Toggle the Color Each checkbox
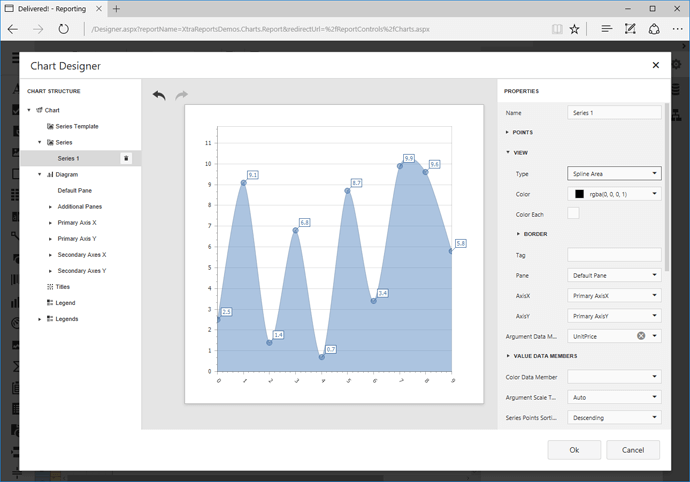690x482 pixels. pos(573,213)
